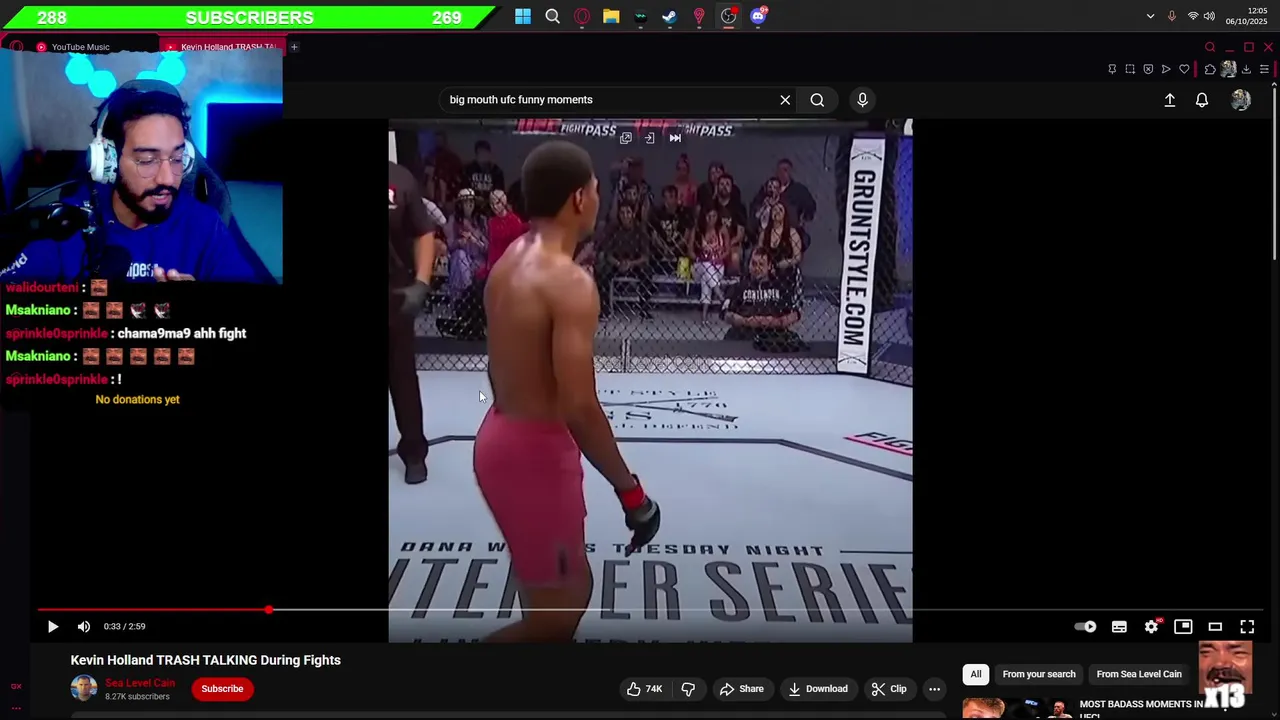
Task: Run YouTube search magnifier button
Action: (x=817, y=99)
